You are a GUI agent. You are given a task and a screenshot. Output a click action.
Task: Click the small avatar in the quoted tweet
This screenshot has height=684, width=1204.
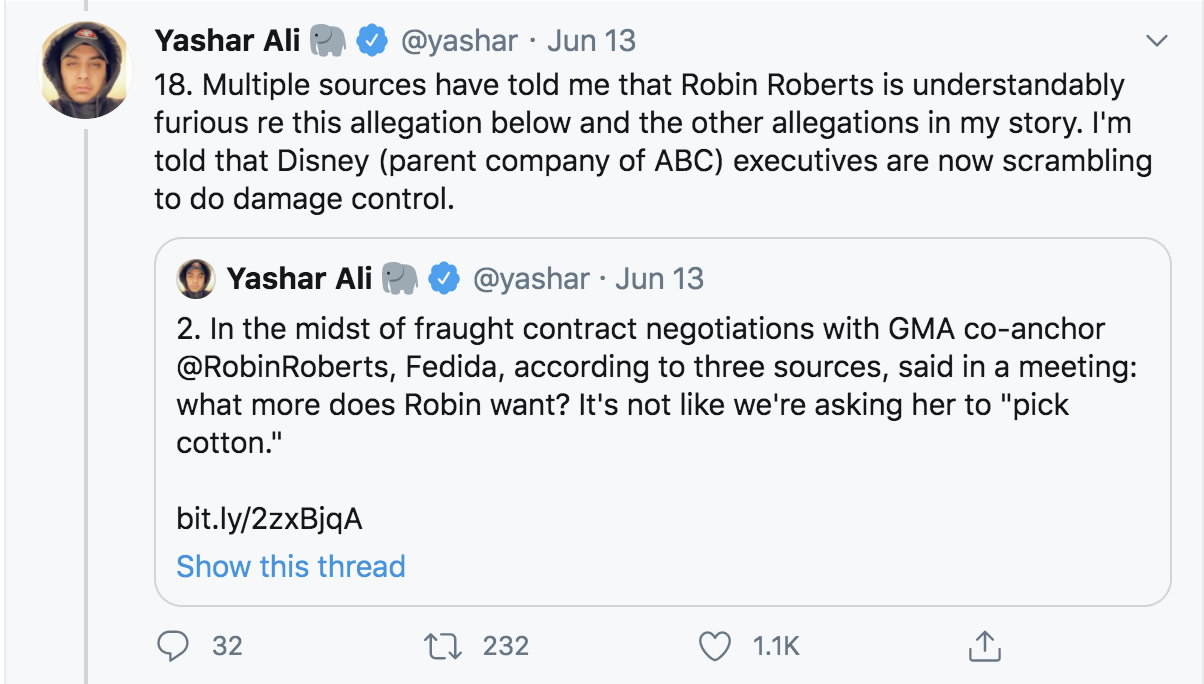tap(196, 279)
